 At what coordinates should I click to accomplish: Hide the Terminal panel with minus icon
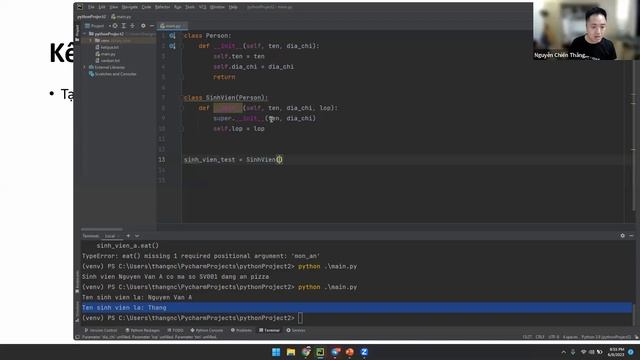tap(631, 236)
